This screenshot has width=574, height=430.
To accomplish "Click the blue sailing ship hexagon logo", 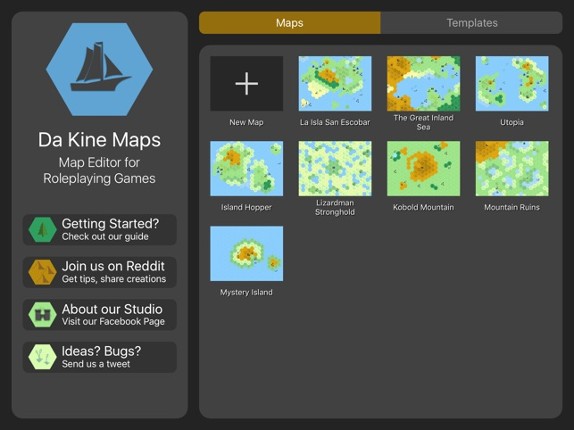I will pos(100,69).
